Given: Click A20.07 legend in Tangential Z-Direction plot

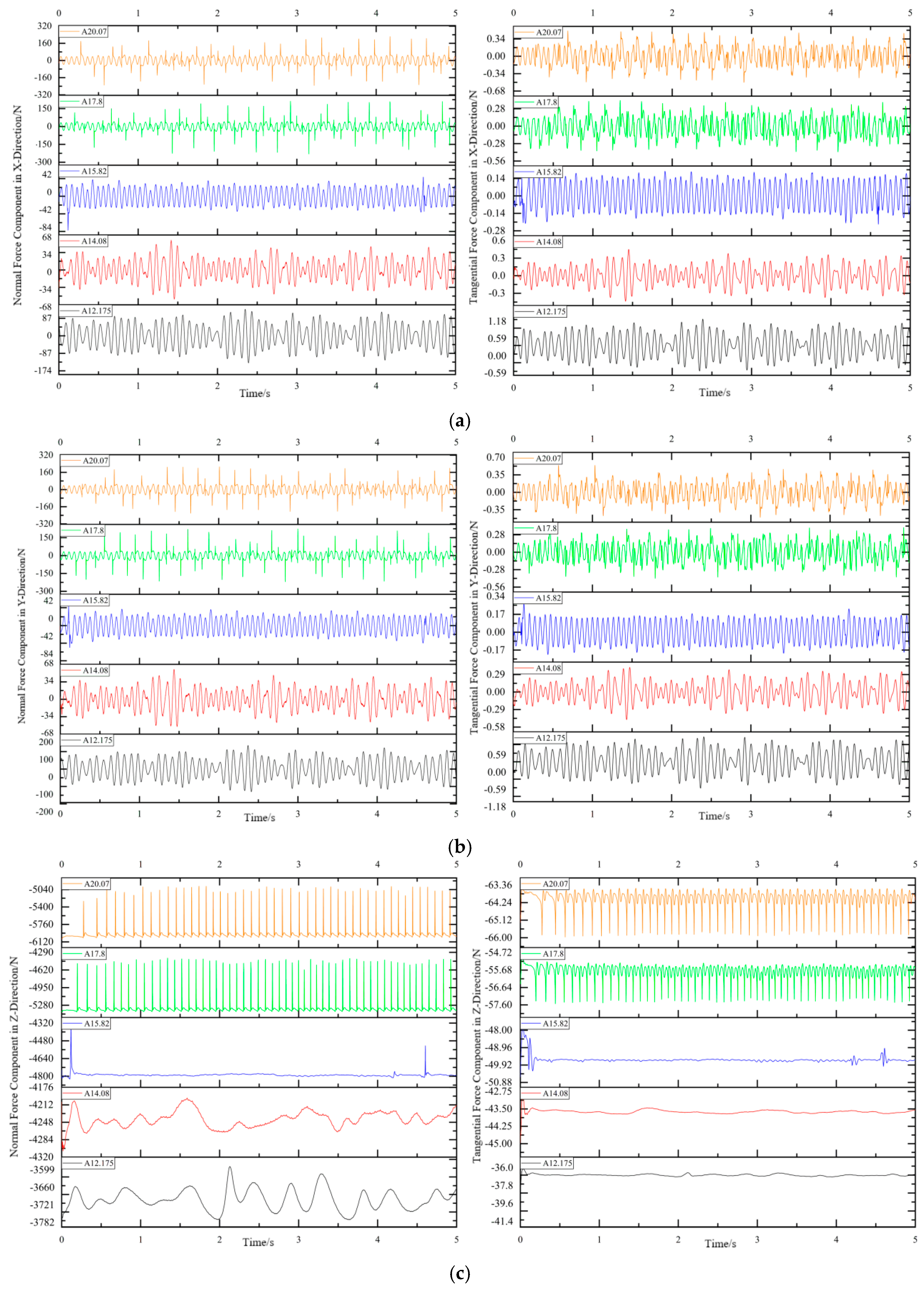Looking at the screenshot, I should coord(555,884).
